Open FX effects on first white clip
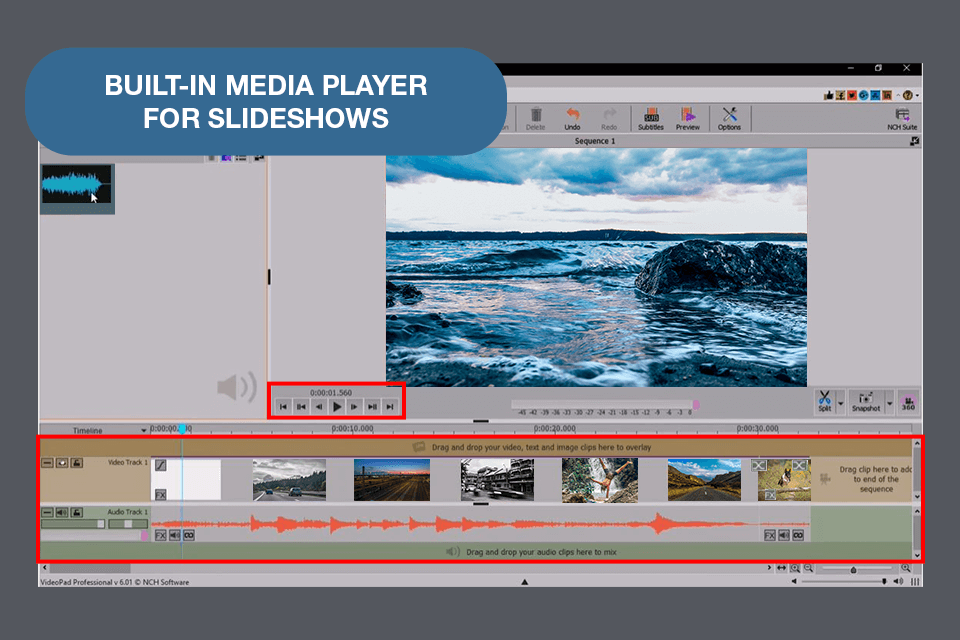 pos(160,494)
